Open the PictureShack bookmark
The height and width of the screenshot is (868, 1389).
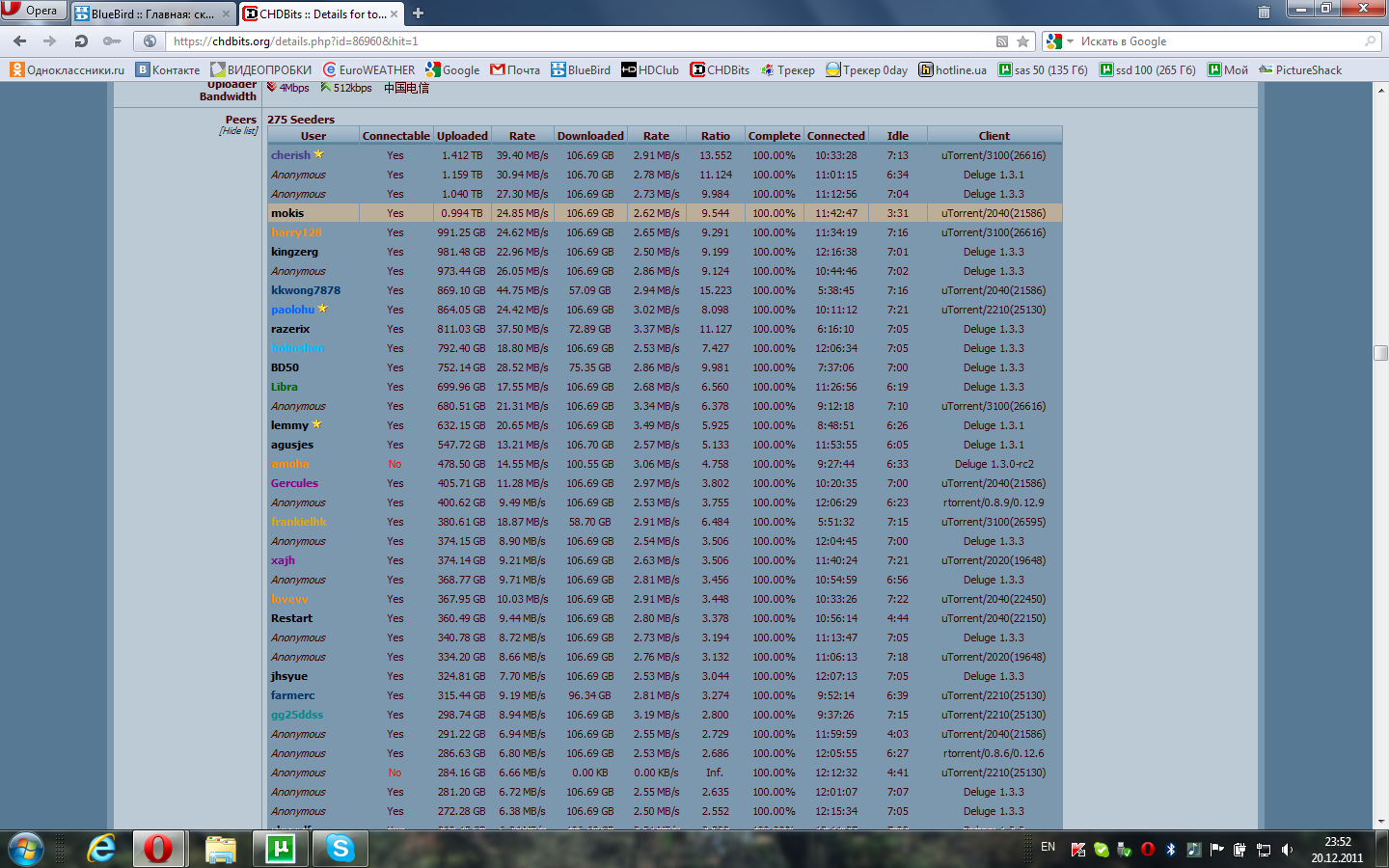coord(1300,69)
